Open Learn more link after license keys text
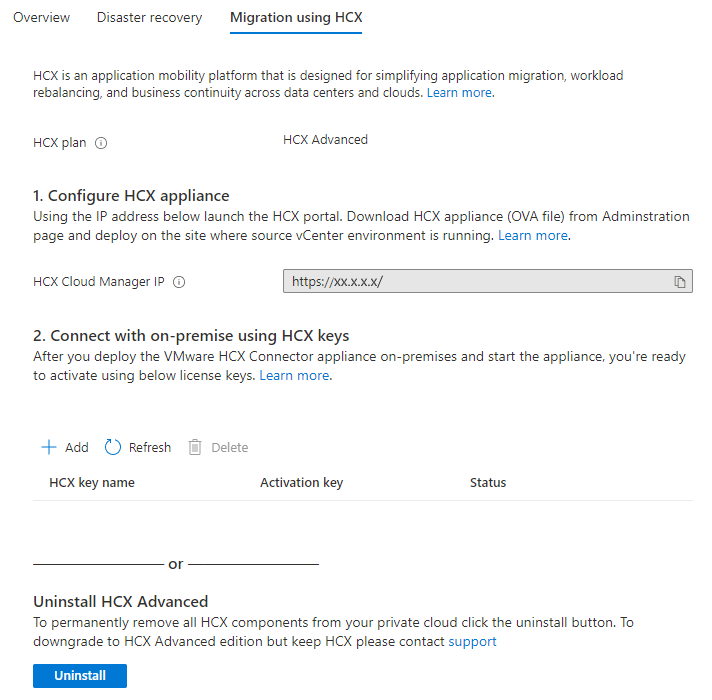 coord(294,376)
